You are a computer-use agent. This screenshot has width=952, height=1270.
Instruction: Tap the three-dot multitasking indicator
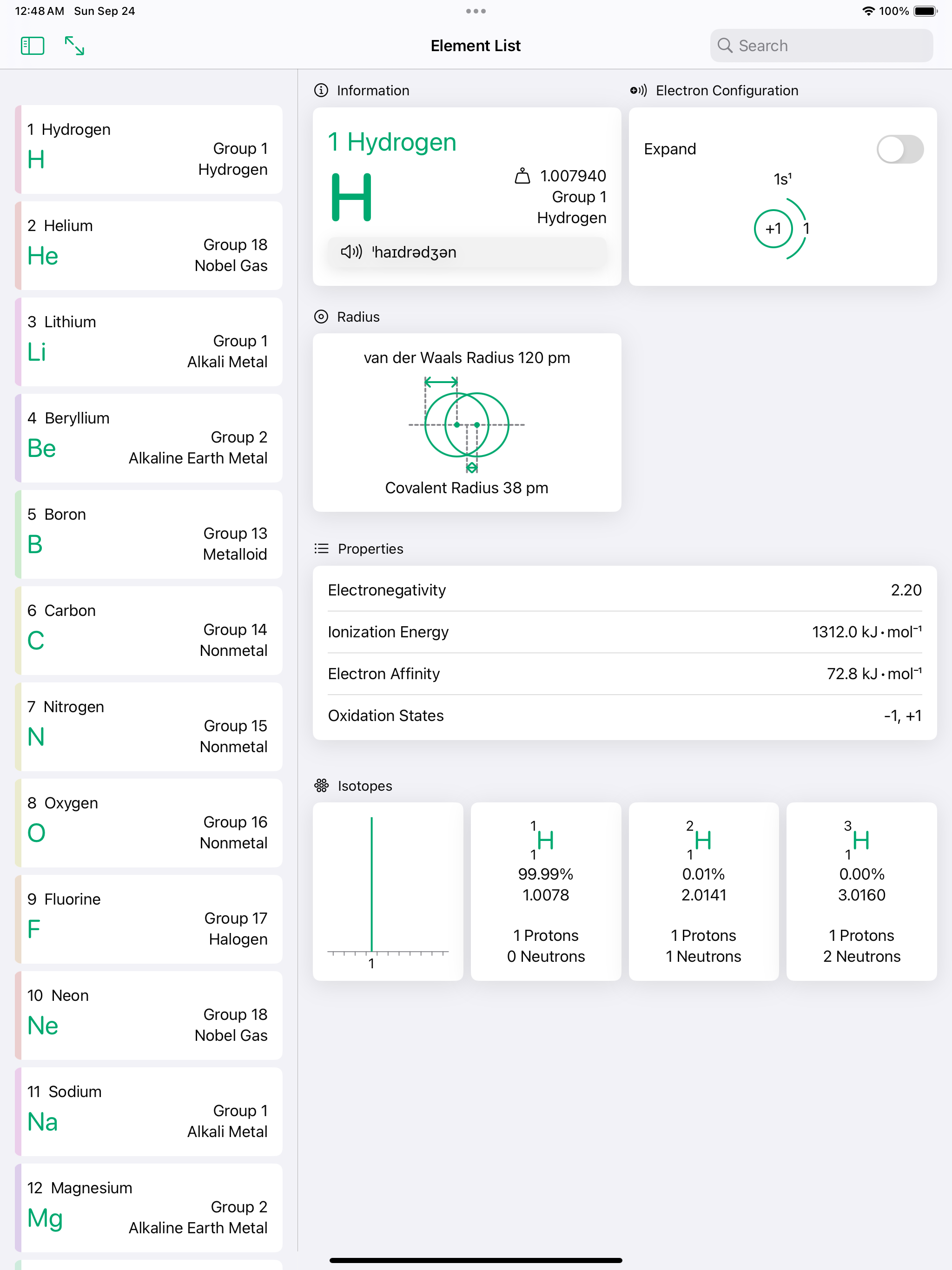tap(476, 11)
